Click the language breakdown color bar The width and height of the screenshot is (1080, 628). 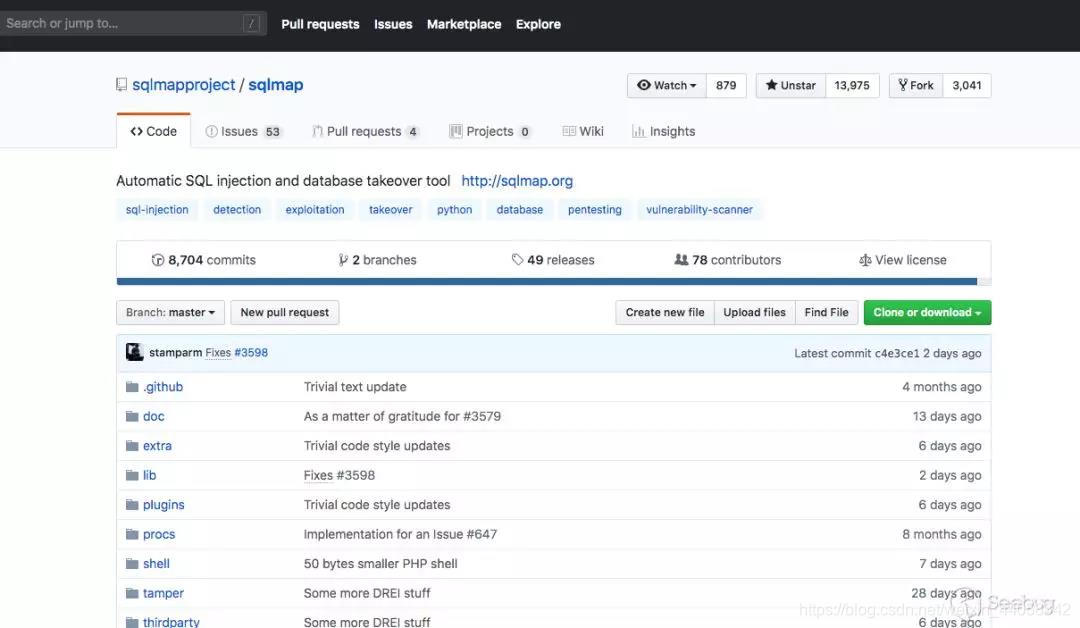(x=554, y=282)
